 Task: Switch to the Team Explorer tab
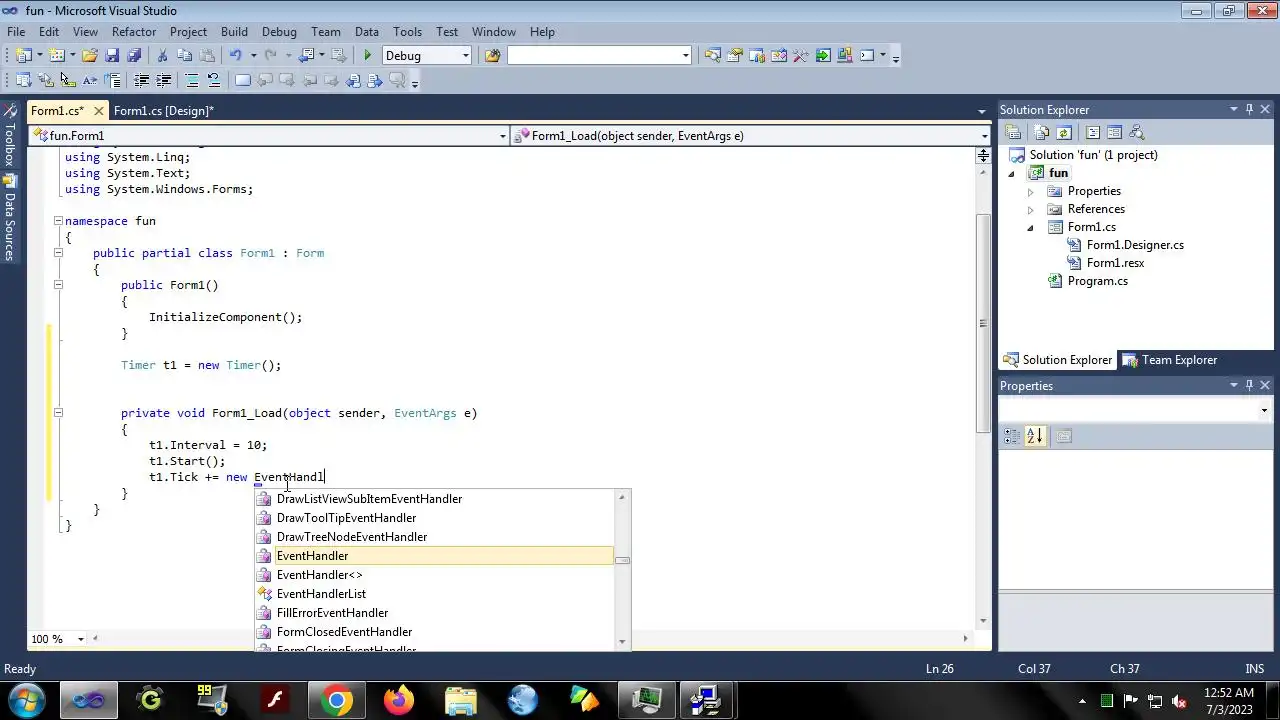1168,360
